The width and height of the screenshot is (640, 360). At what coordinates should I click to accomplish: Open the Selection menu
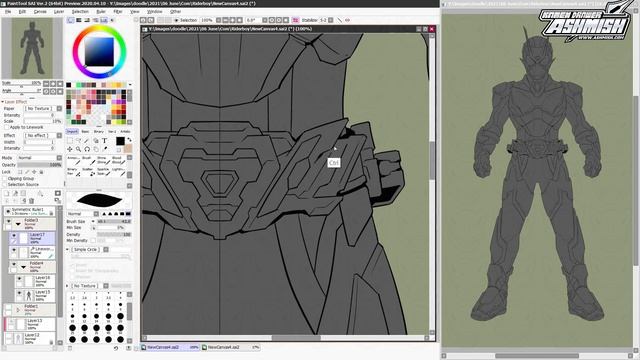pos(80,11)
